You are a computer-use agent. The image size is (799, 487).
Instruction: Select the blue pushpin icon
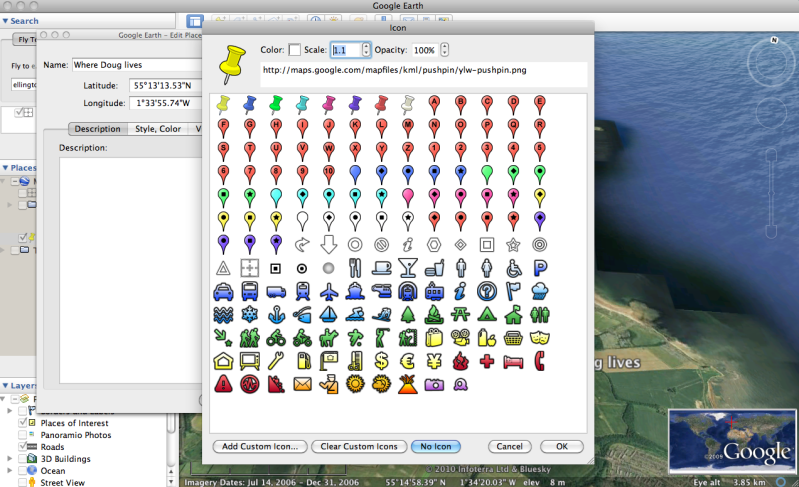[249, 103]
